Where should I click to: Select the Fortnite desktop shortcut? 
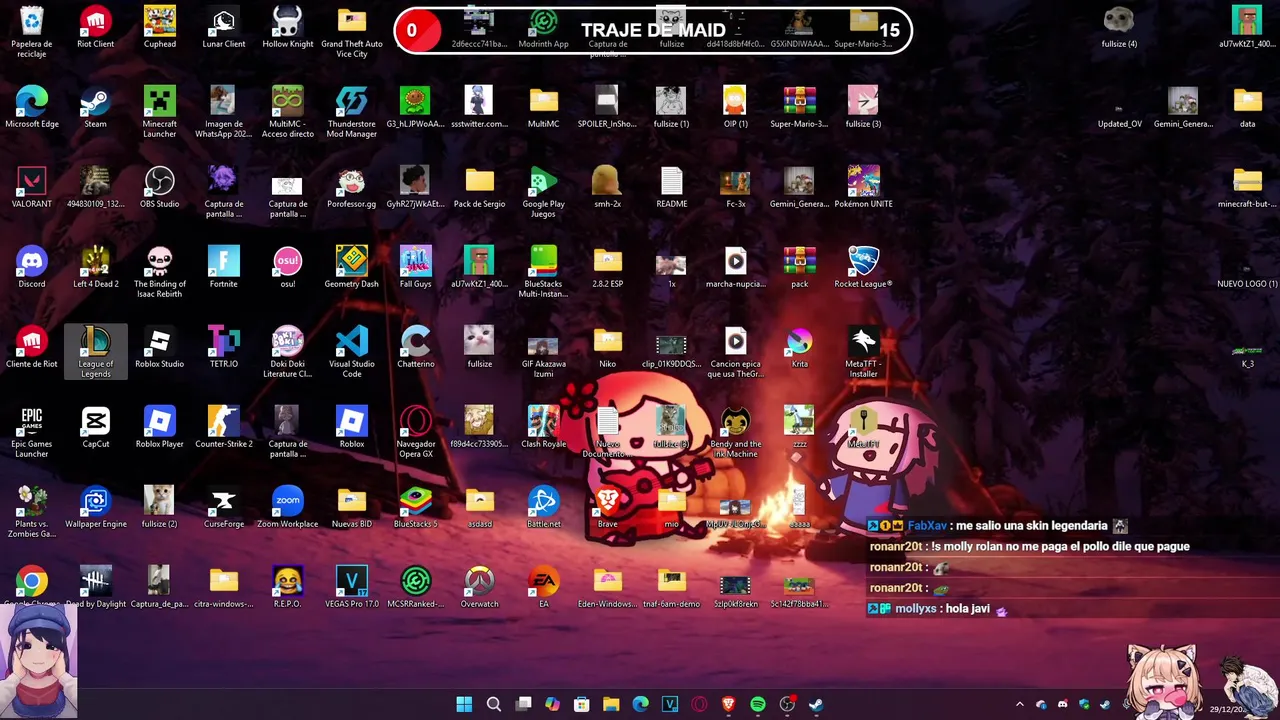pos(224,267)
